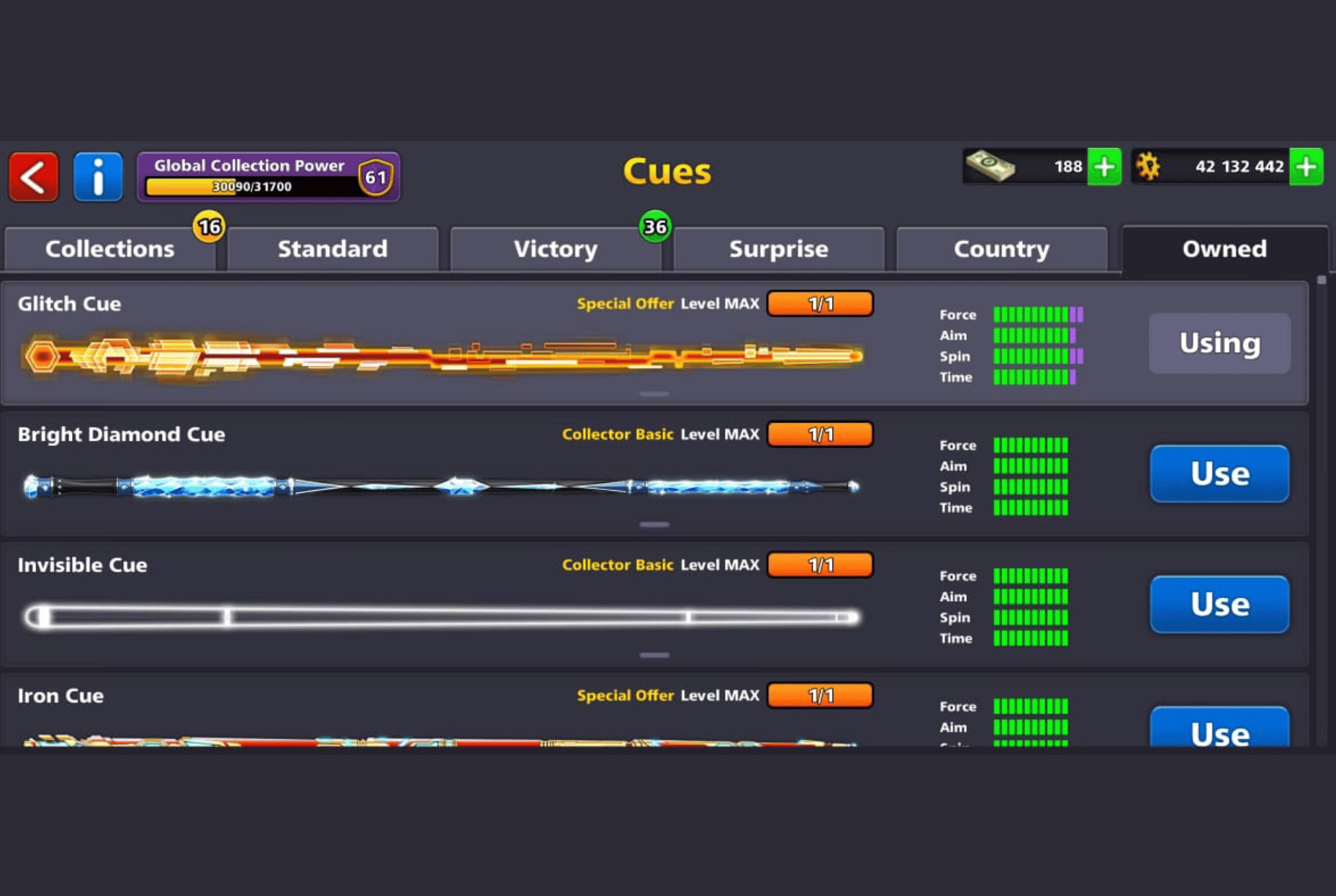Click the 188 cash balance
1336x896 pixels.
(x=1068, y=167)
